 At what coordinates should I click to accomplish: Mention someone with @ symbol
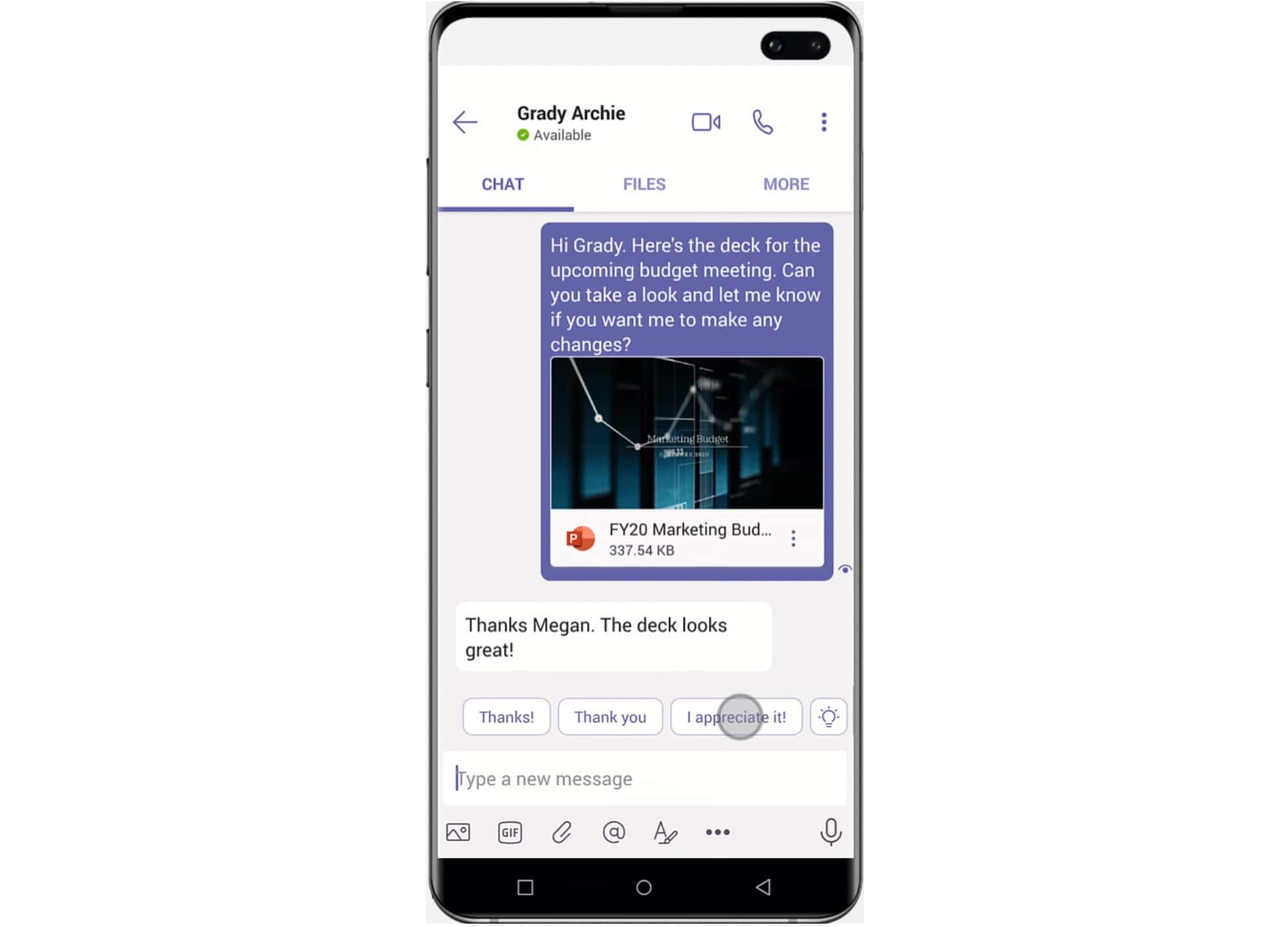(x=613, y=832)
